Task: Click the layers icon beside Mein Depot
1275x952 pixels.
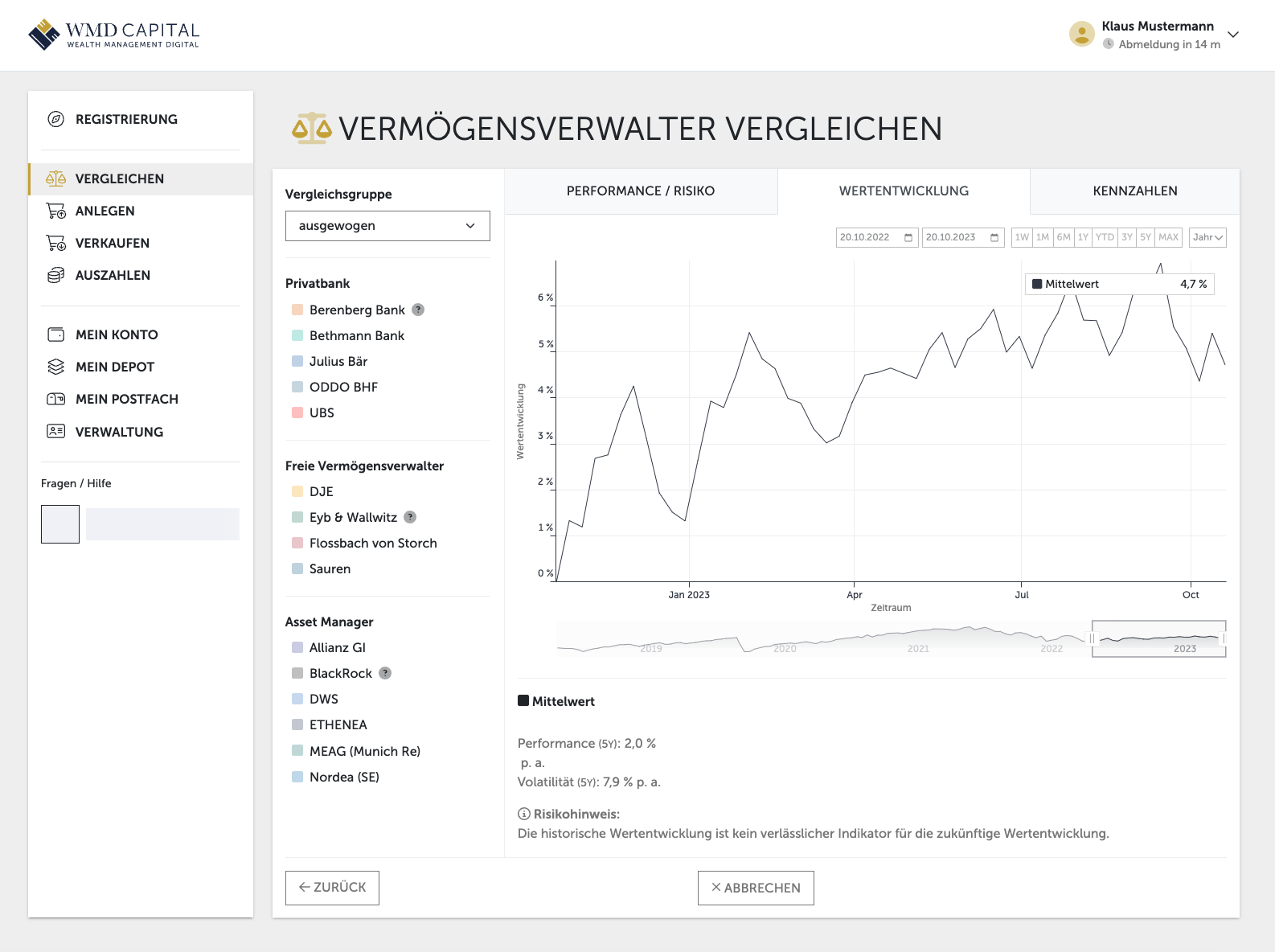Action: pyautogui.click(x=55, y=367)
